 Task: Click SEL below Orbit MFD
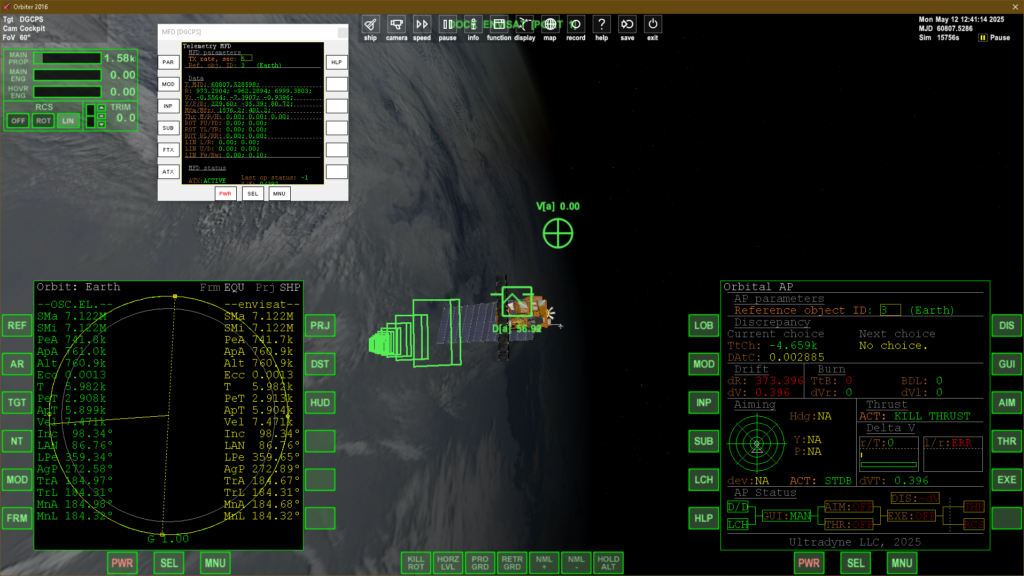tap(168, 563)
